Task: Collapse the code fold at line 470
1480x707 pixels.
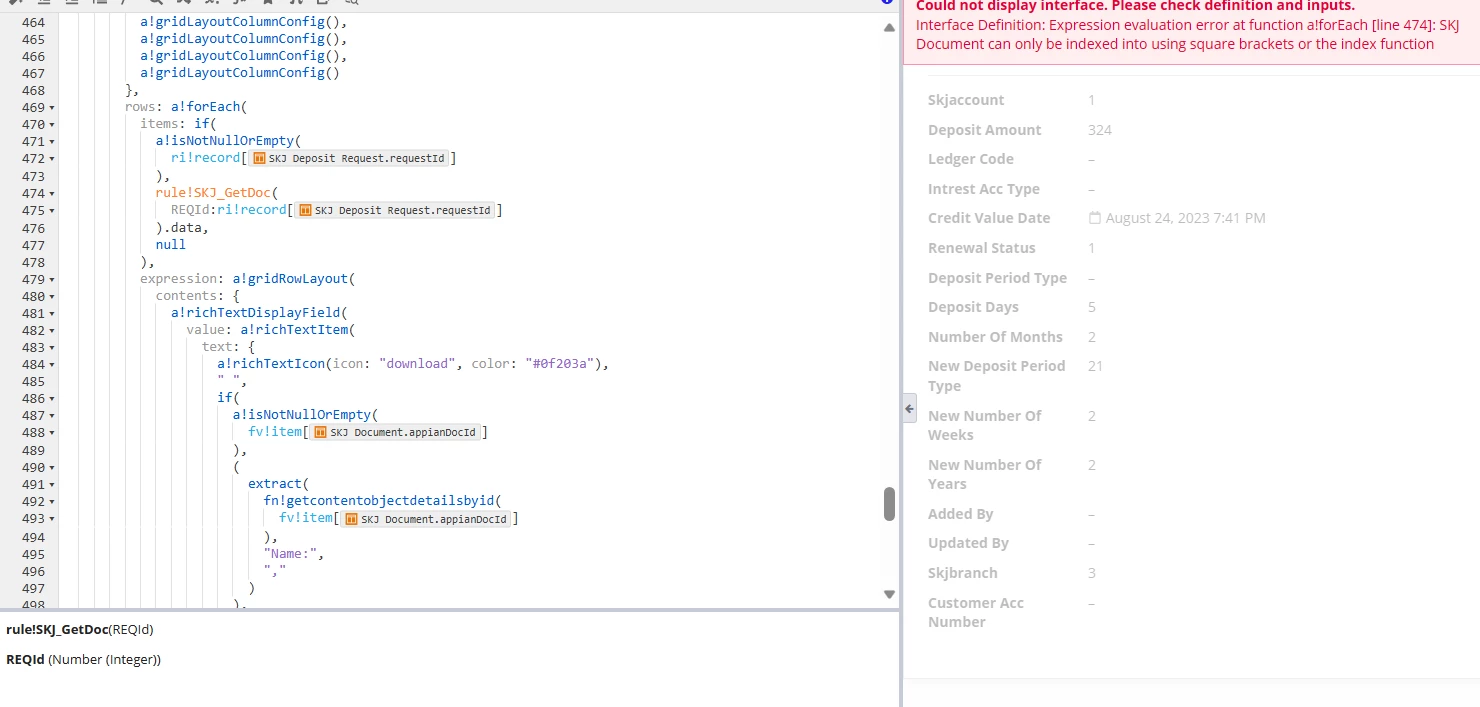Action: 51,124
